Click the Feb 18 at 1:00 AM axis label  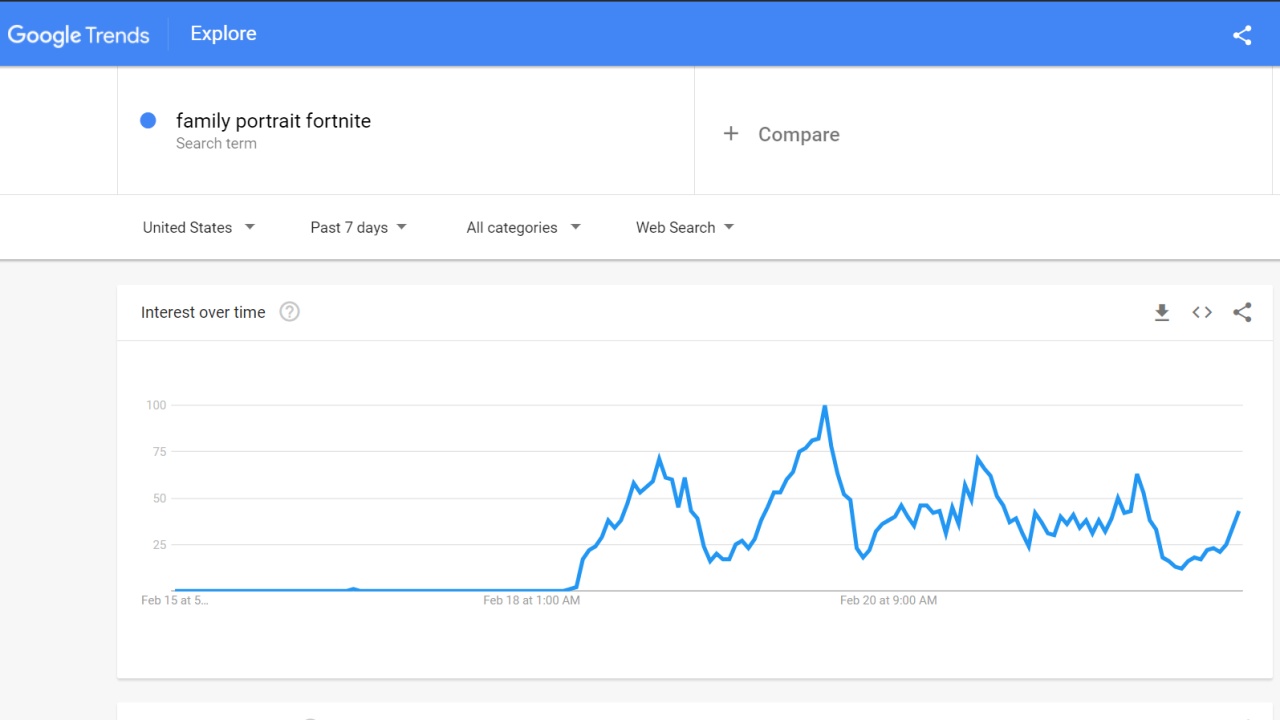pyautogui.click(x=531, y=600)
